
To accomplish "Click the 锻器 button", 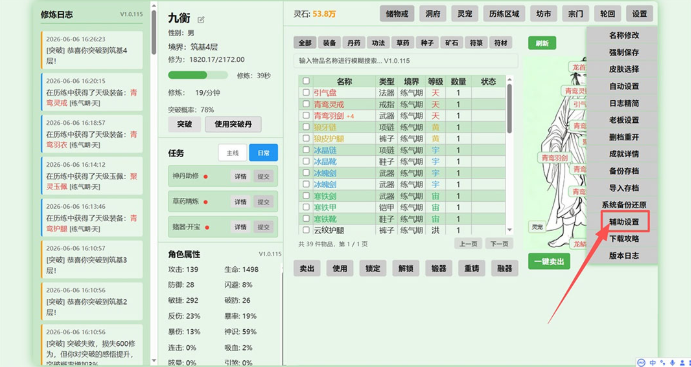I will [x=438, y=268].
